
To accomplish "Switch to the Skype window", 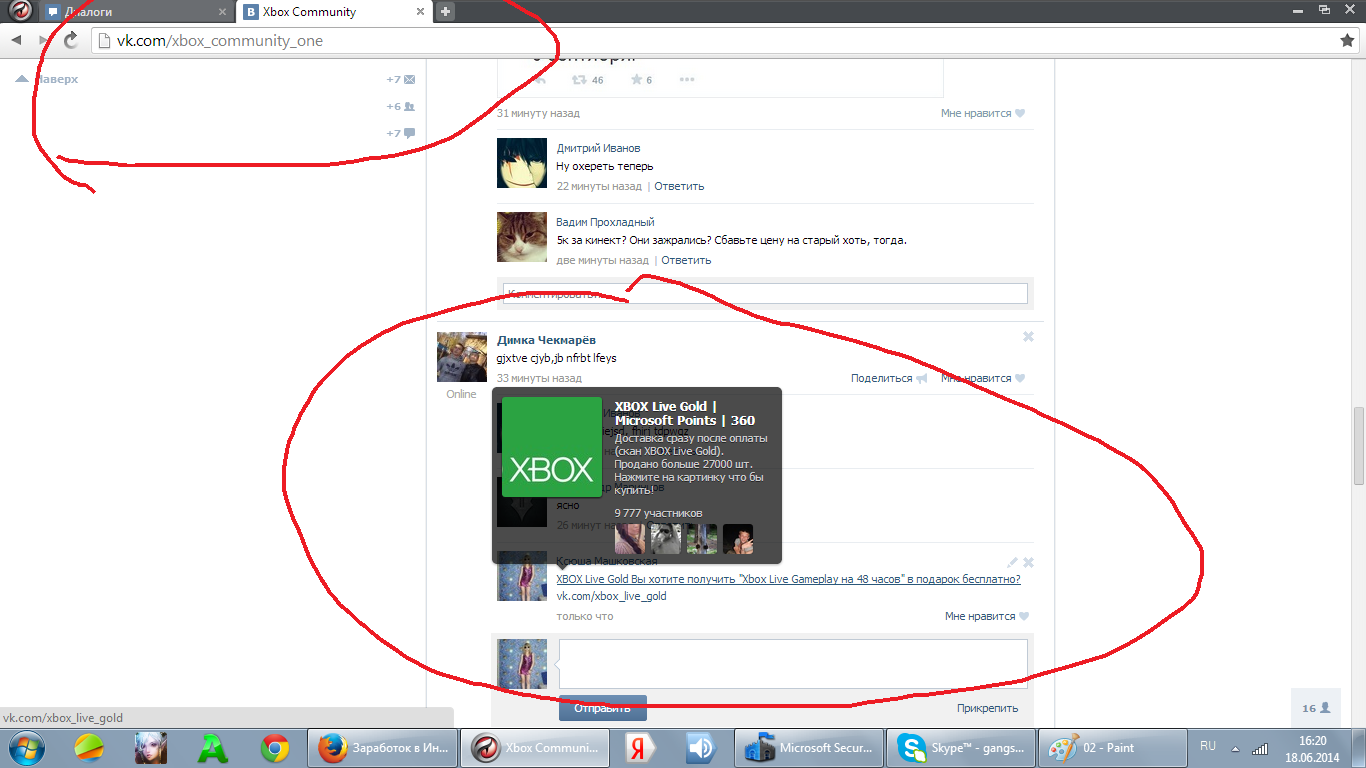I will click(959, 747).
